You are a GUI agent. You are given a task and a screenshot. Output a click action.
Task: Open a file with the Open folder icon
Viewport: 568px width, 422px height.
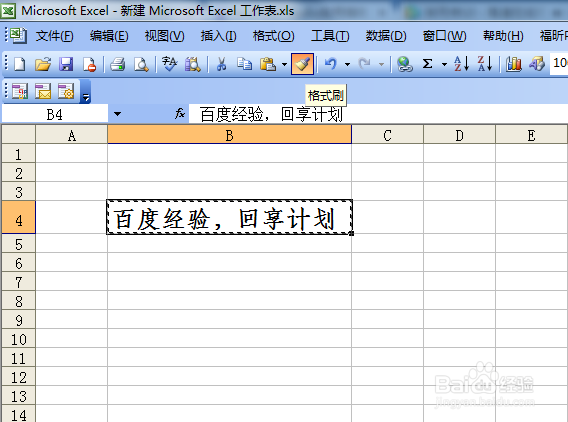coord(43,64)
